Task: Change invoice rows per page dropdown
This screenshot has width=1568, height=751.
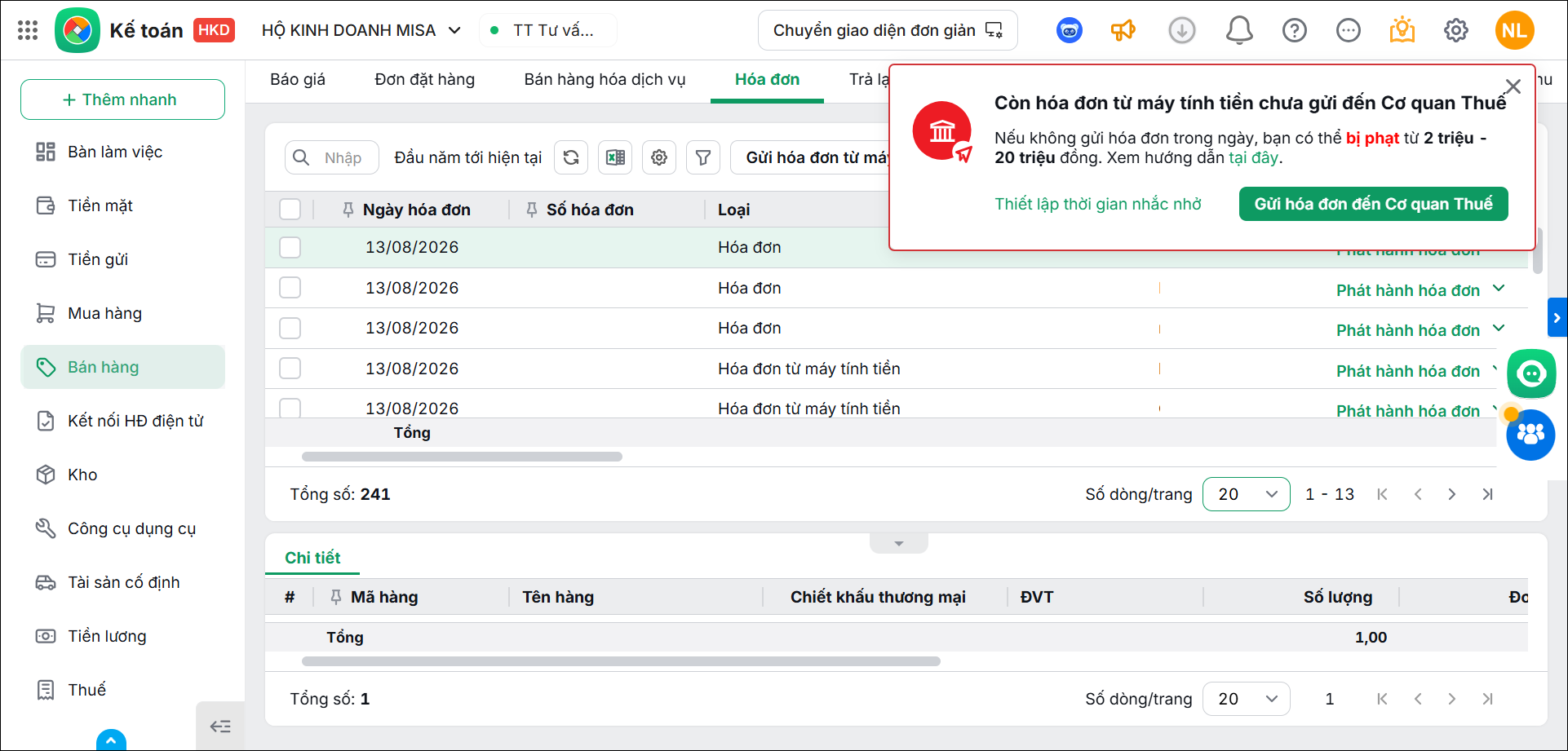Action: tap(1247, 494)
